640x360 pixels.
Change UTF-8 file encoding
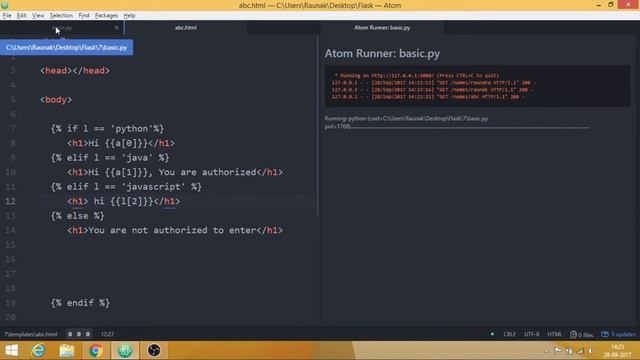point(531,334)
